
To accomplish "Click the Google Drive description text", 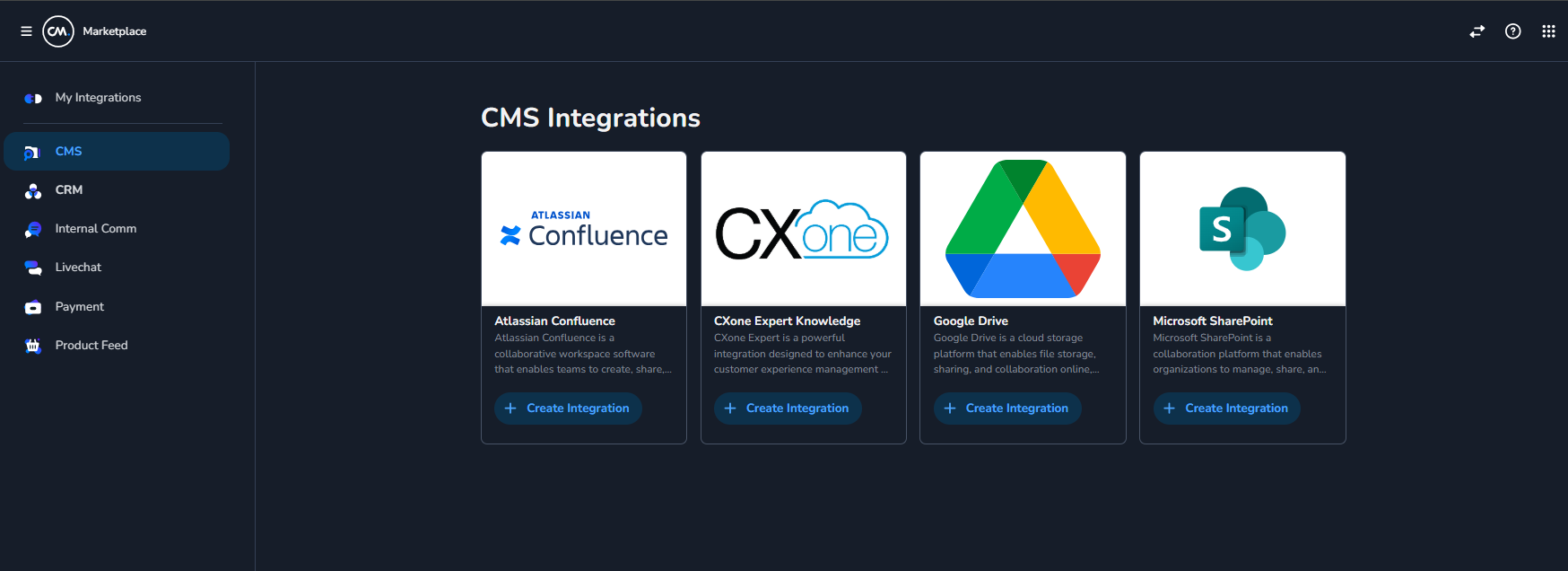I will (1016, 354).
